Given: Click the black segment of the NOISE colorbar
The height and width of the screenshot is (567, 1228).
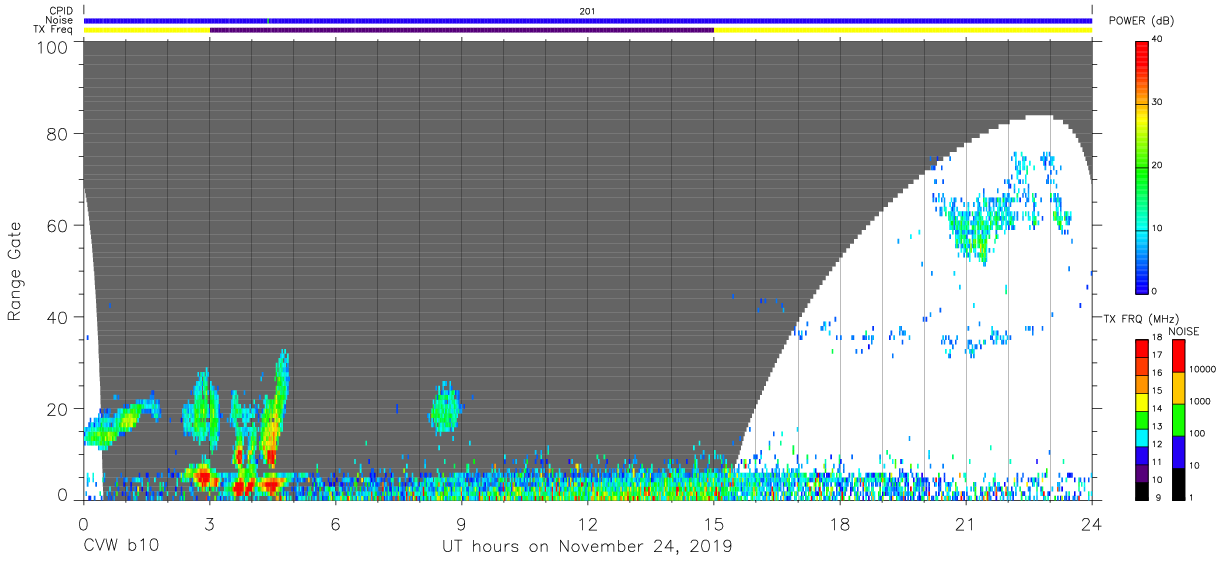Looking at the screenshot, I should pyautogui.click(x=1177, y=483).
